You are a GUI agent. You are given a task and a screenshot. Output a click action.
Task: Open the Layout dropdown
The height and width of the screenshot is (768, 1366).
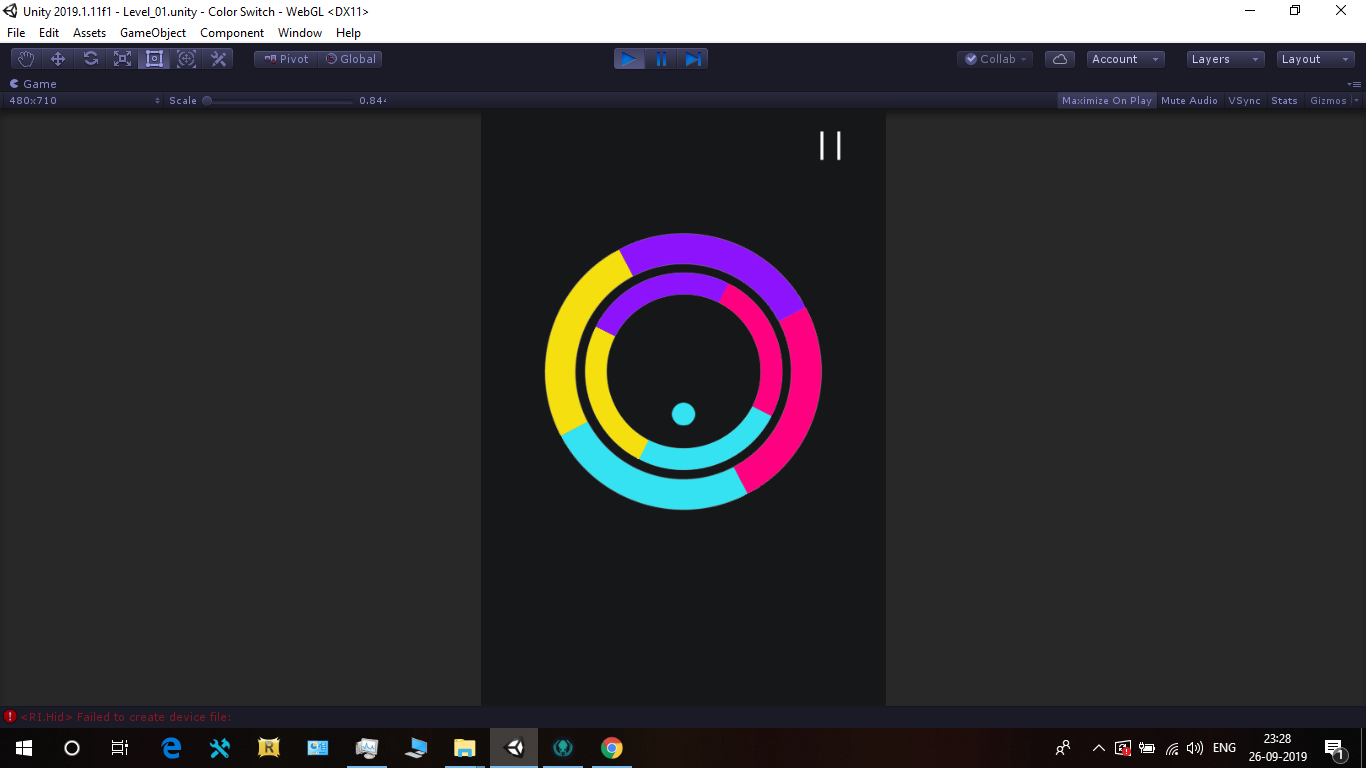pos(1315,59)
